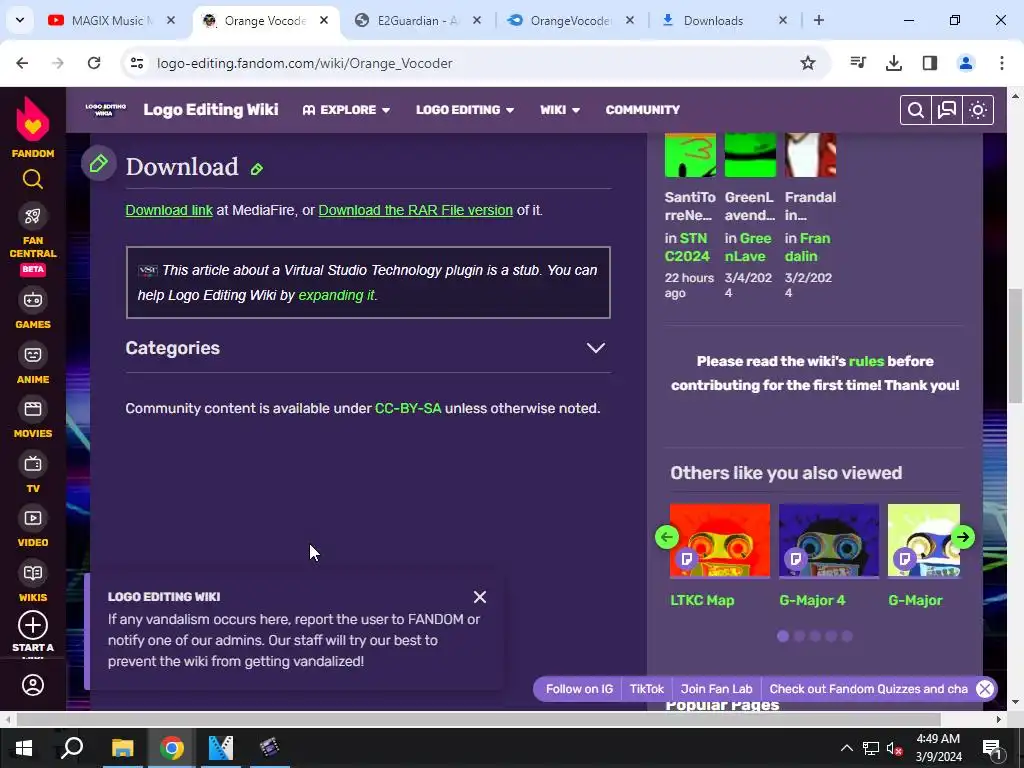Select first carousel pagination dot
The image size is (1024, 768).
point(783,636)
